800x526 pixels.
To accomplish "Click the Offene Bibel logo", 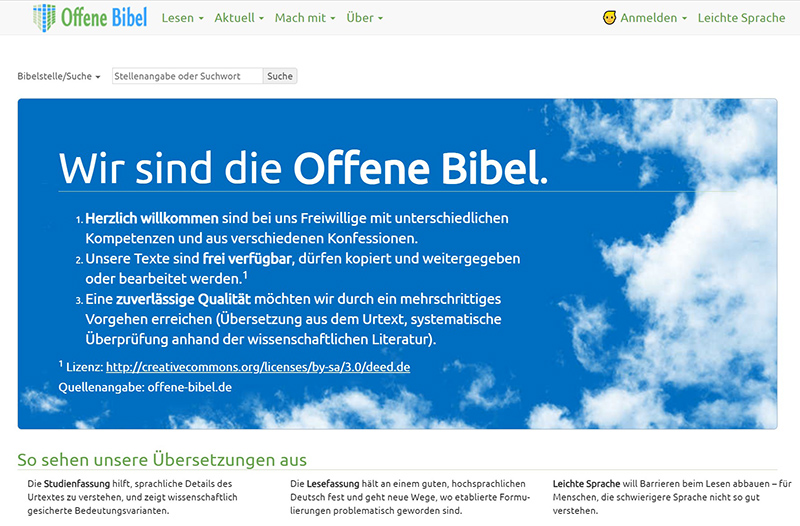I will pyautogui.click(x=90, y=17).
